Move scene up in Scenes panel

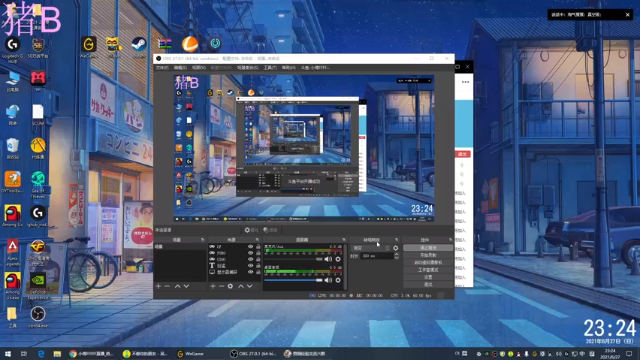point(178,286)
